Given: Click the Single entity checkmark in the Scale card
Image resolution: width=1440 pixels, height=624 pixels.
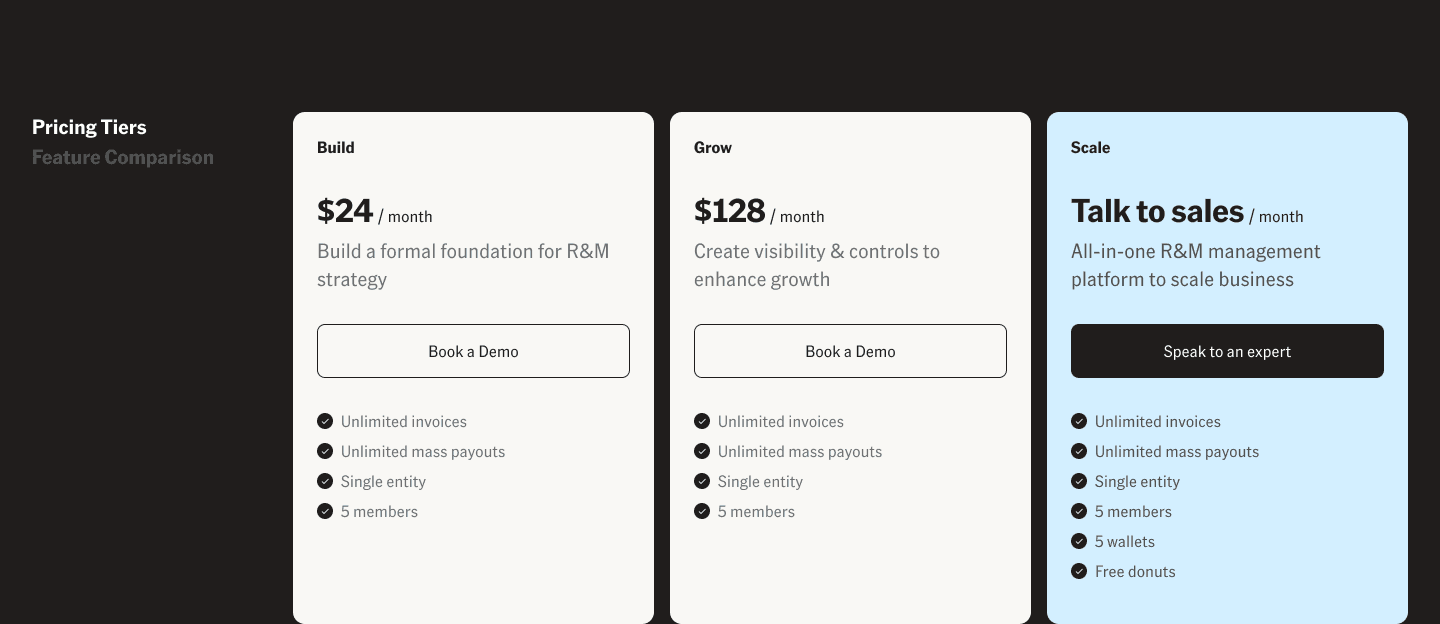Looking at the screenshot, I should (x=1079, y=481).
